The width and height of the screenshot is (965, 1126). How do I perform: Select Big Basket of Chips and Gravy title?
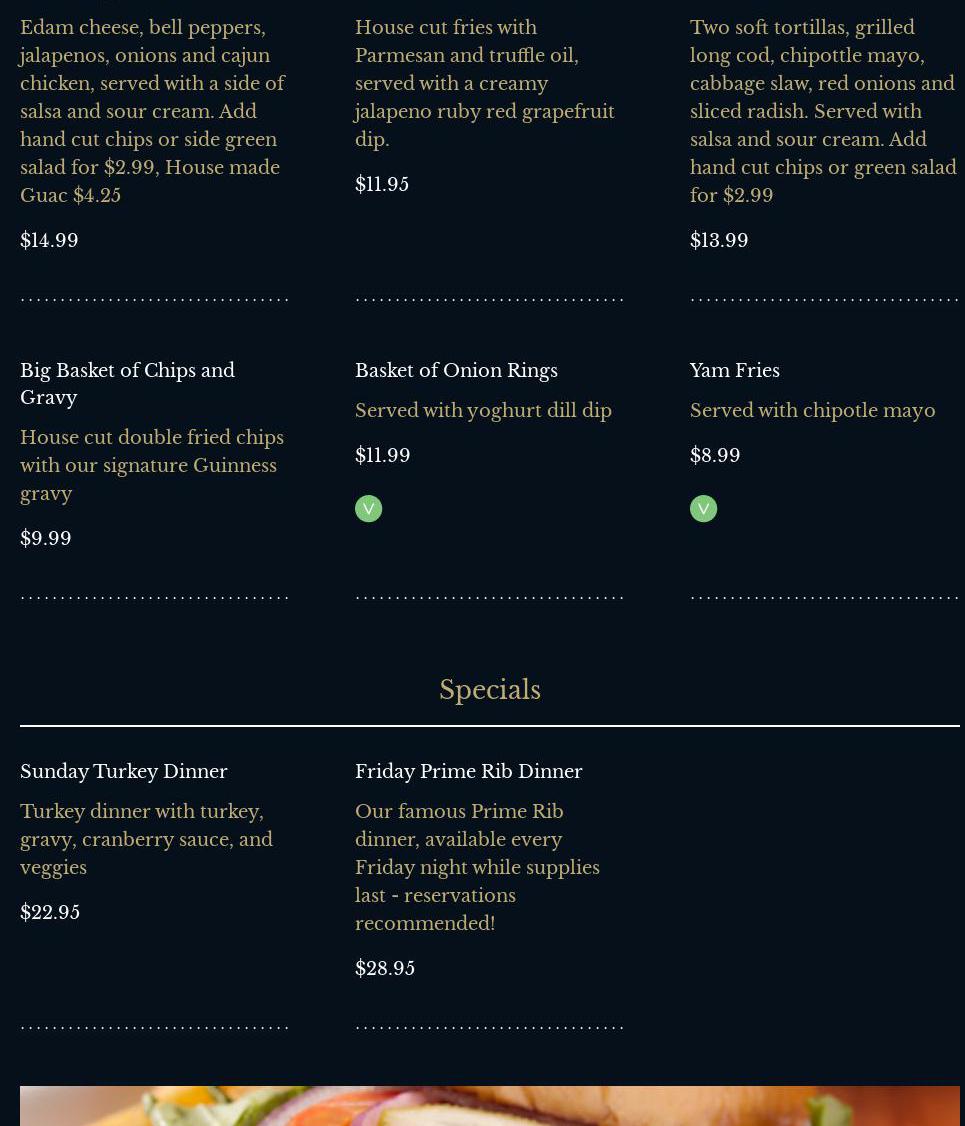click(127, 384)
